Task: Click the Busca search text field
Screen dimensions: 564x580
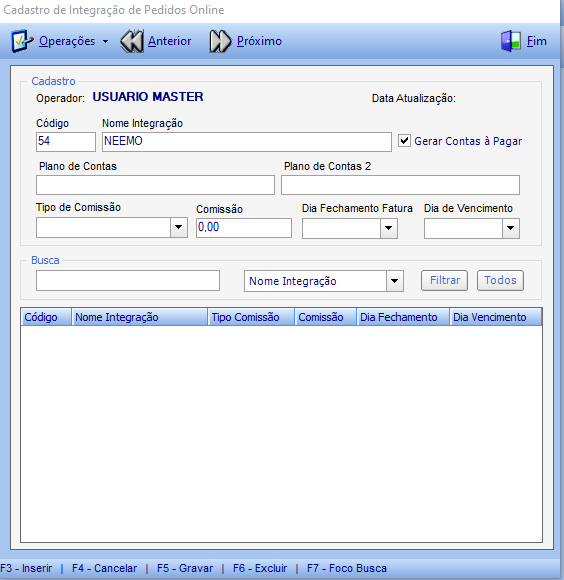Action: click(x=128, y=280)
